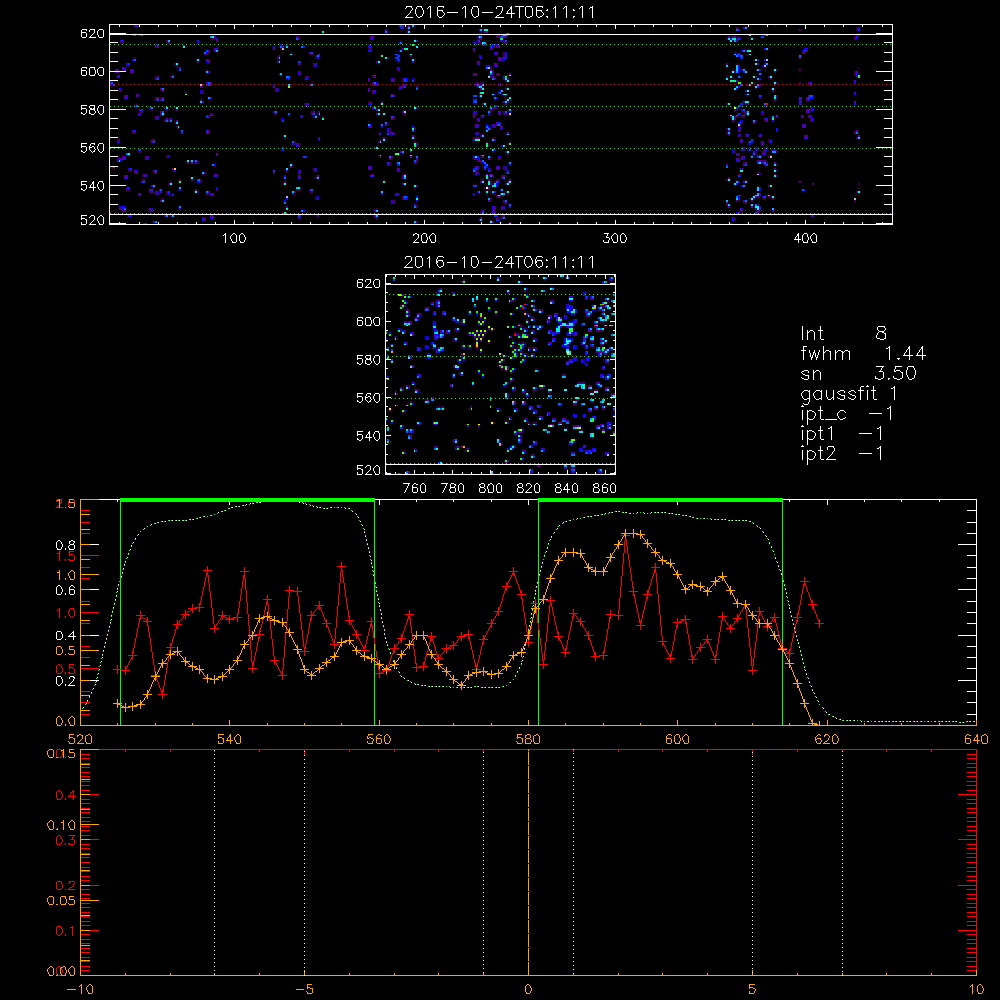Click x-axis label '860' under the middle image
1000x1000 pixels.
[x=605, y=489]
